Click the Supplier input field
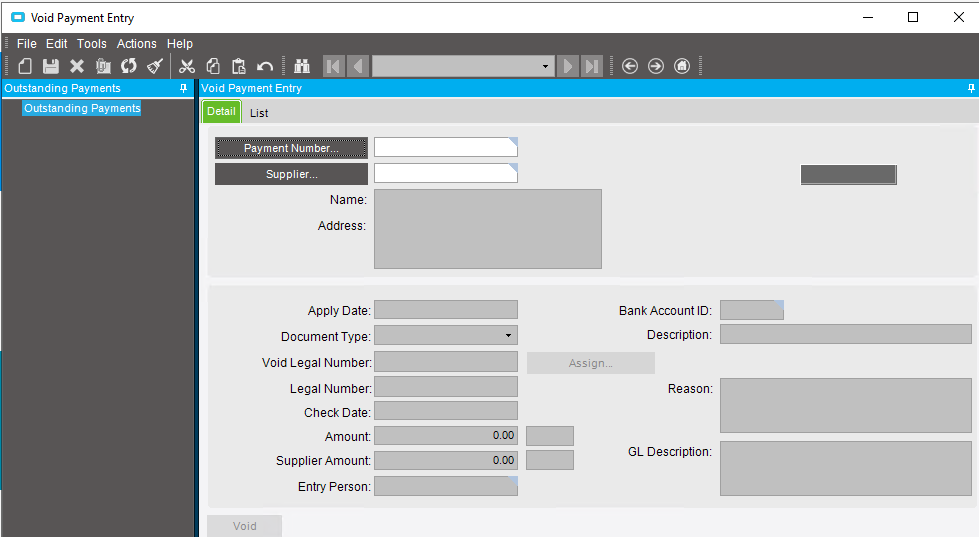979x537 pixels. click(446, 173)
